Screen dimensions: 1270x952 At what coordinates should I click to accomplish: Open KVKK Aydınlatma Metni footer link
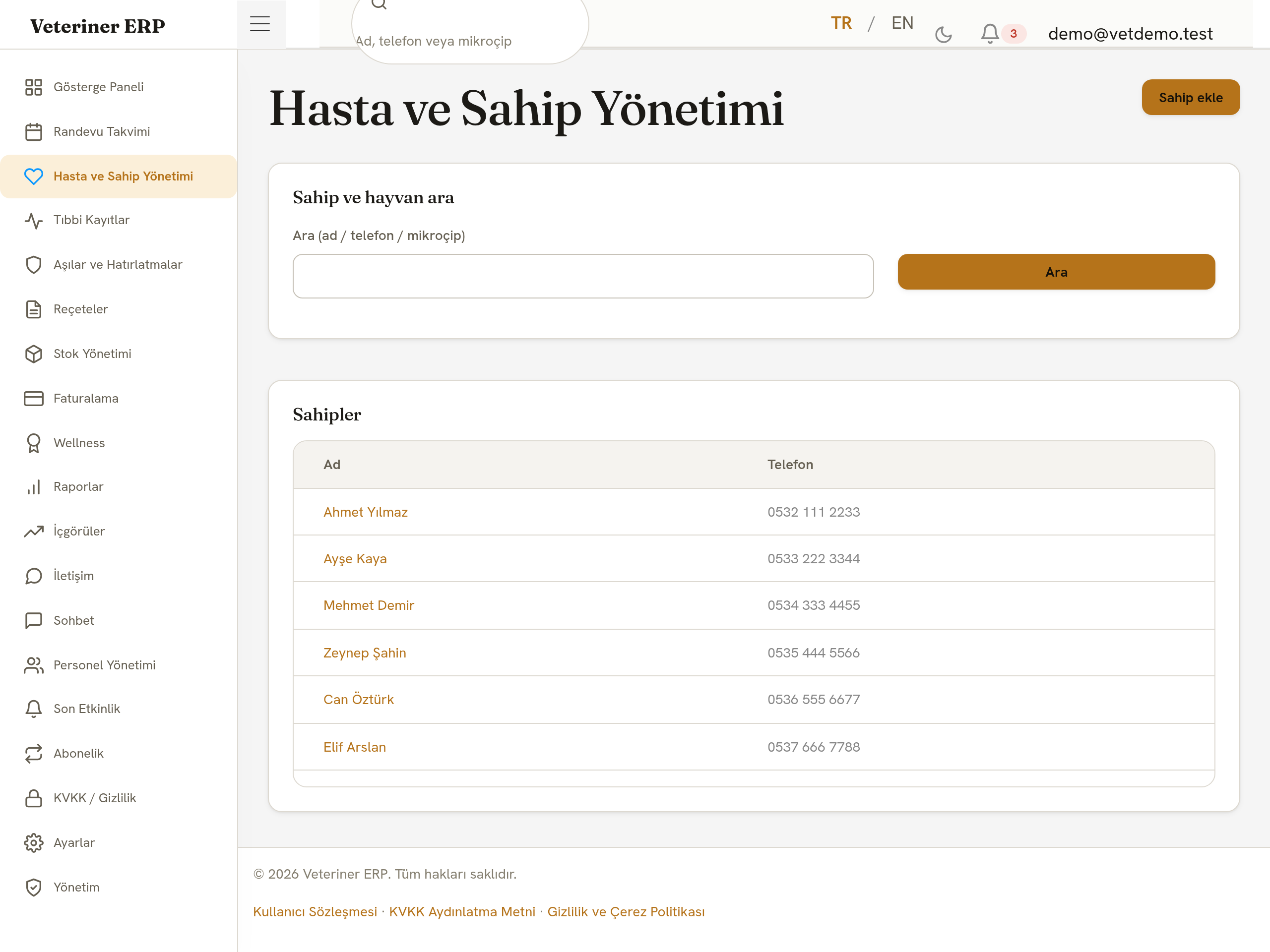pos(462,912)
